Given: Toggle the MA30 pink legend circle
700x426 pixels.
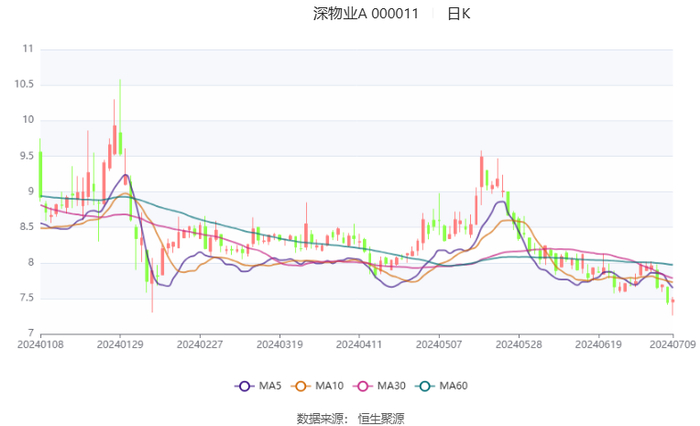Looking at the screenshot, I should coord(363,386).
